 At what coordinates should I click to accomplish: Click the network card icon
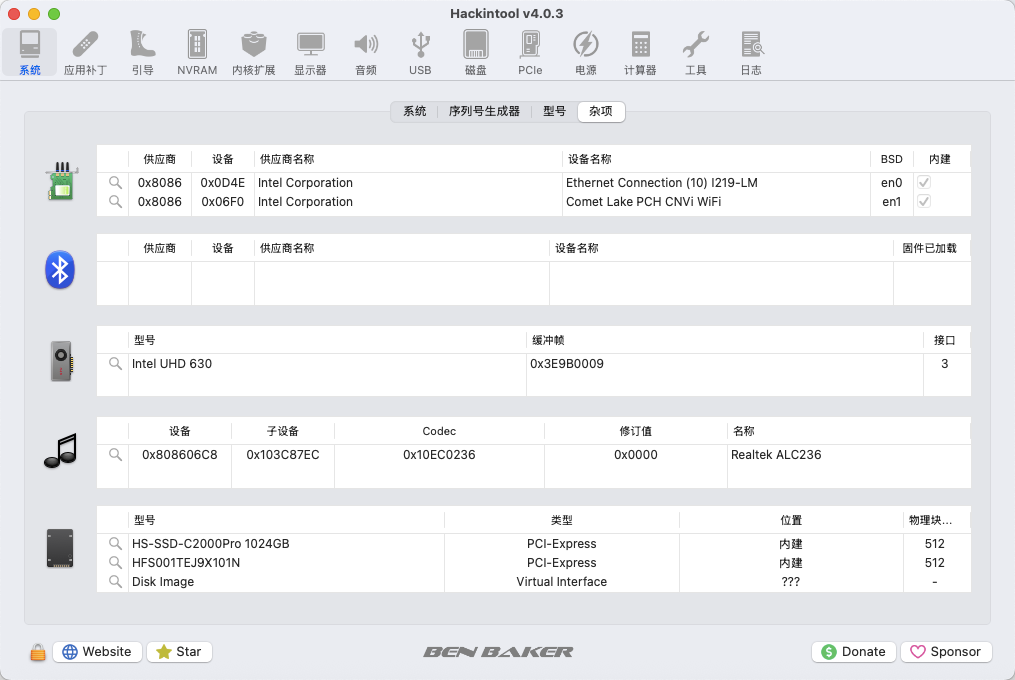pos(61,181)
